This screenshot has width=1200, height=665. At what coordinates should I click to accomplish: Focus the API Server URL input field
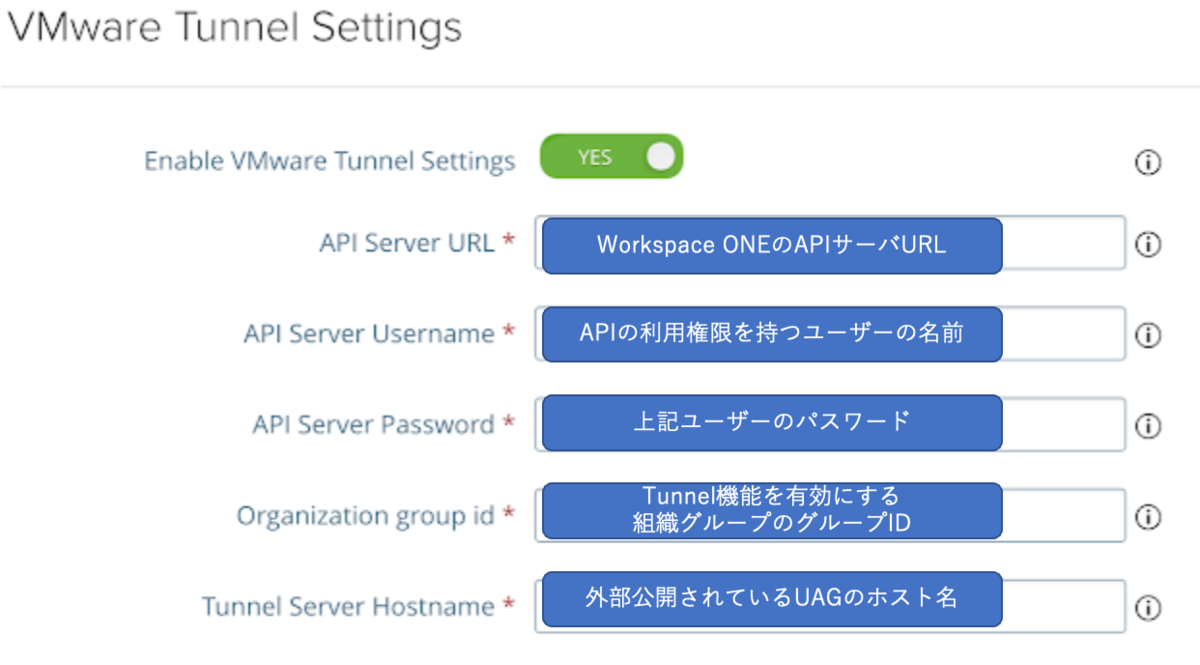[830, 243]
